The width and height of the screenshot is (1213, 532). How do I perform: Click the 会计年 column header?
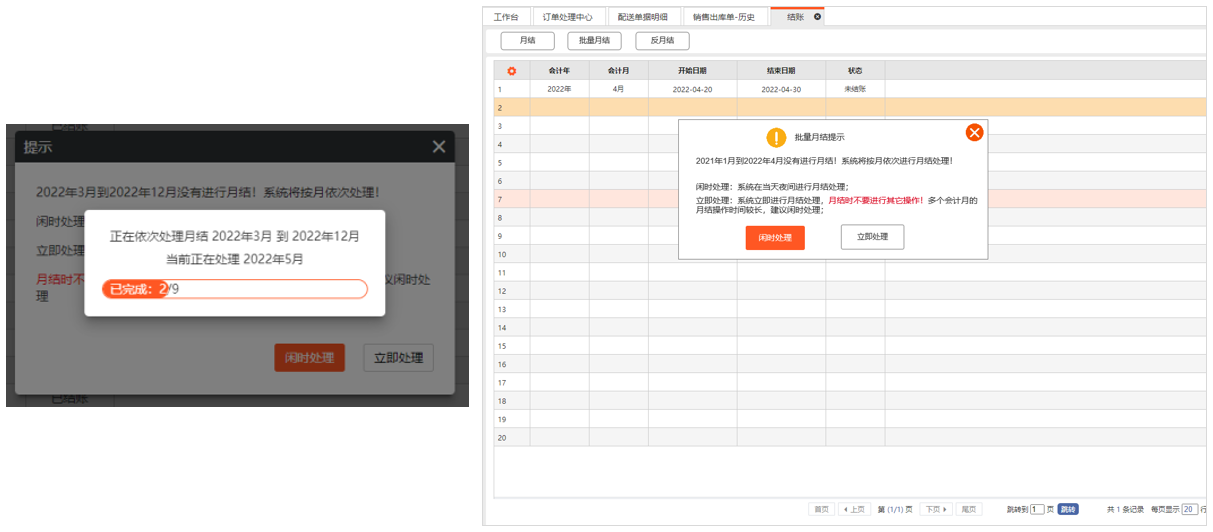(559, 71)
